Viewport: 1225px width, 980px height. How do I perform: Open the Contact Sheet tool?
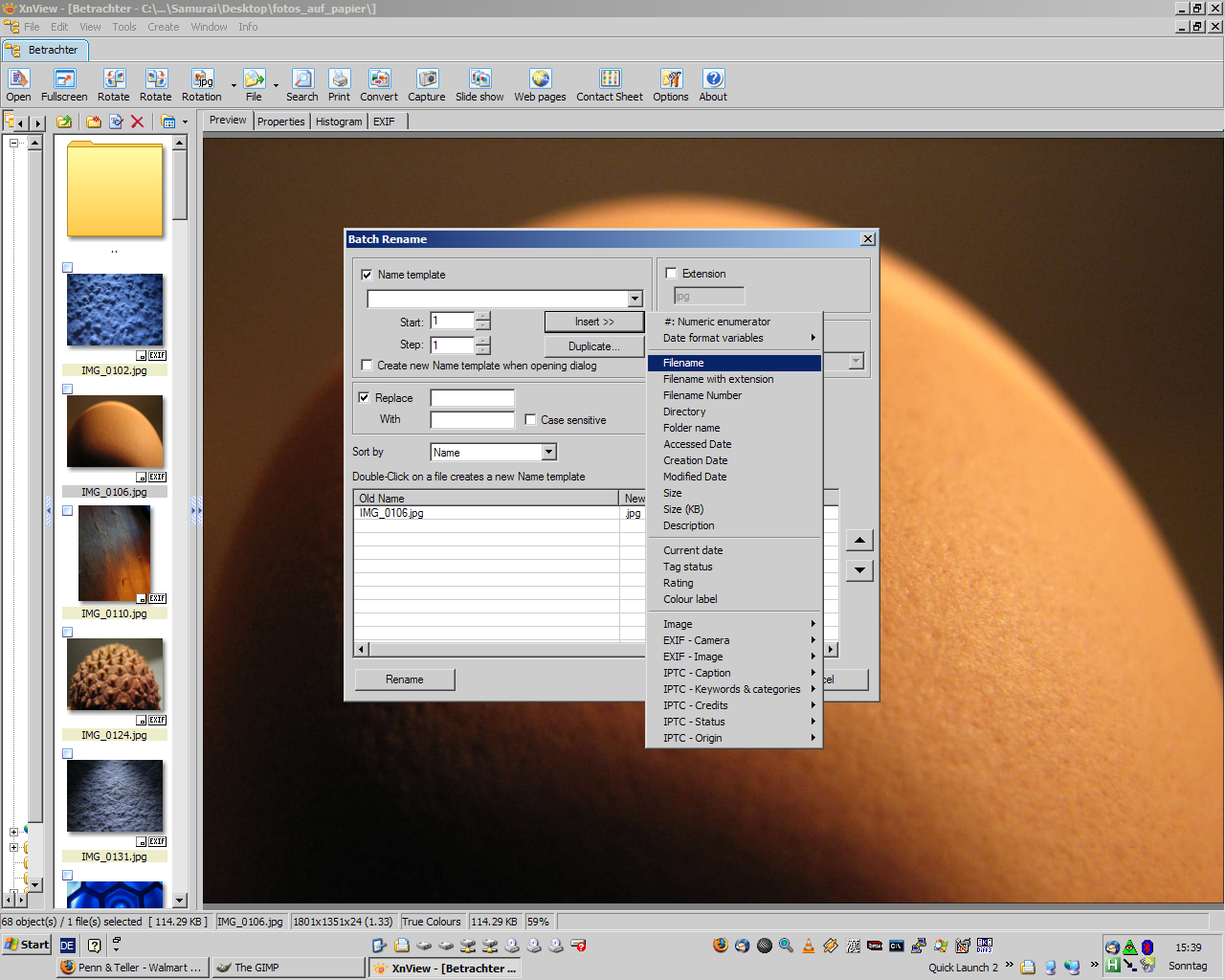click(610, 84)
